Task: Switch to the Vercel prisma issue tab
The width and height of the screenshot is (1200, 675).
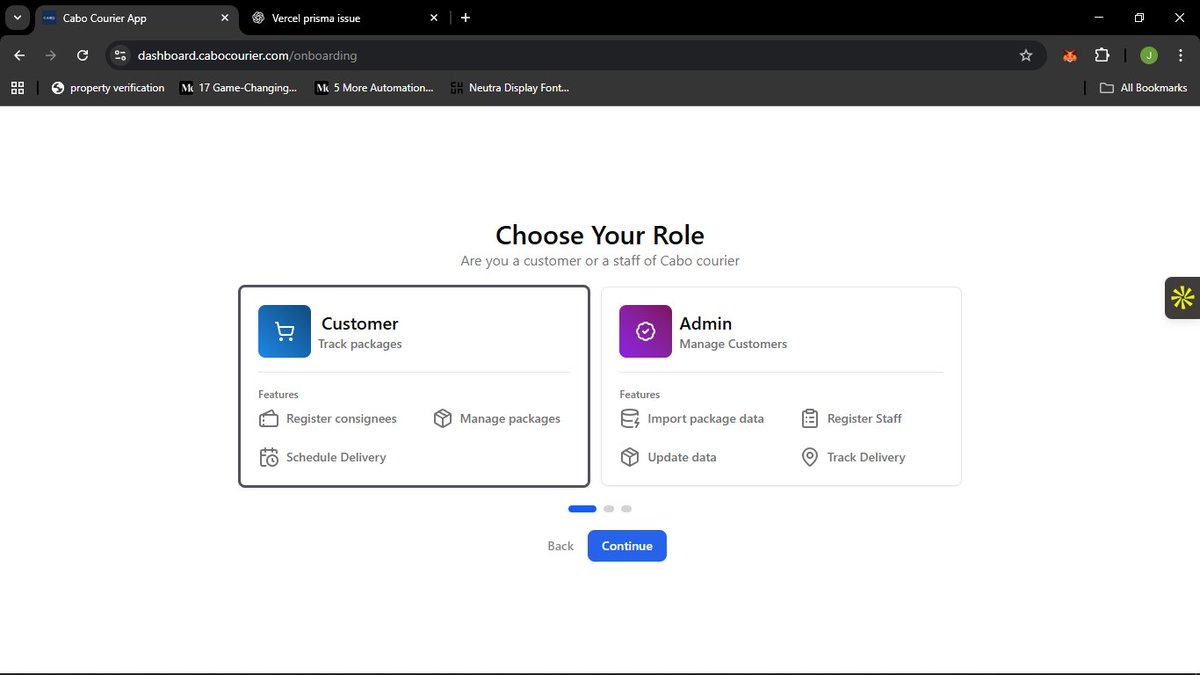Action: 345,18
